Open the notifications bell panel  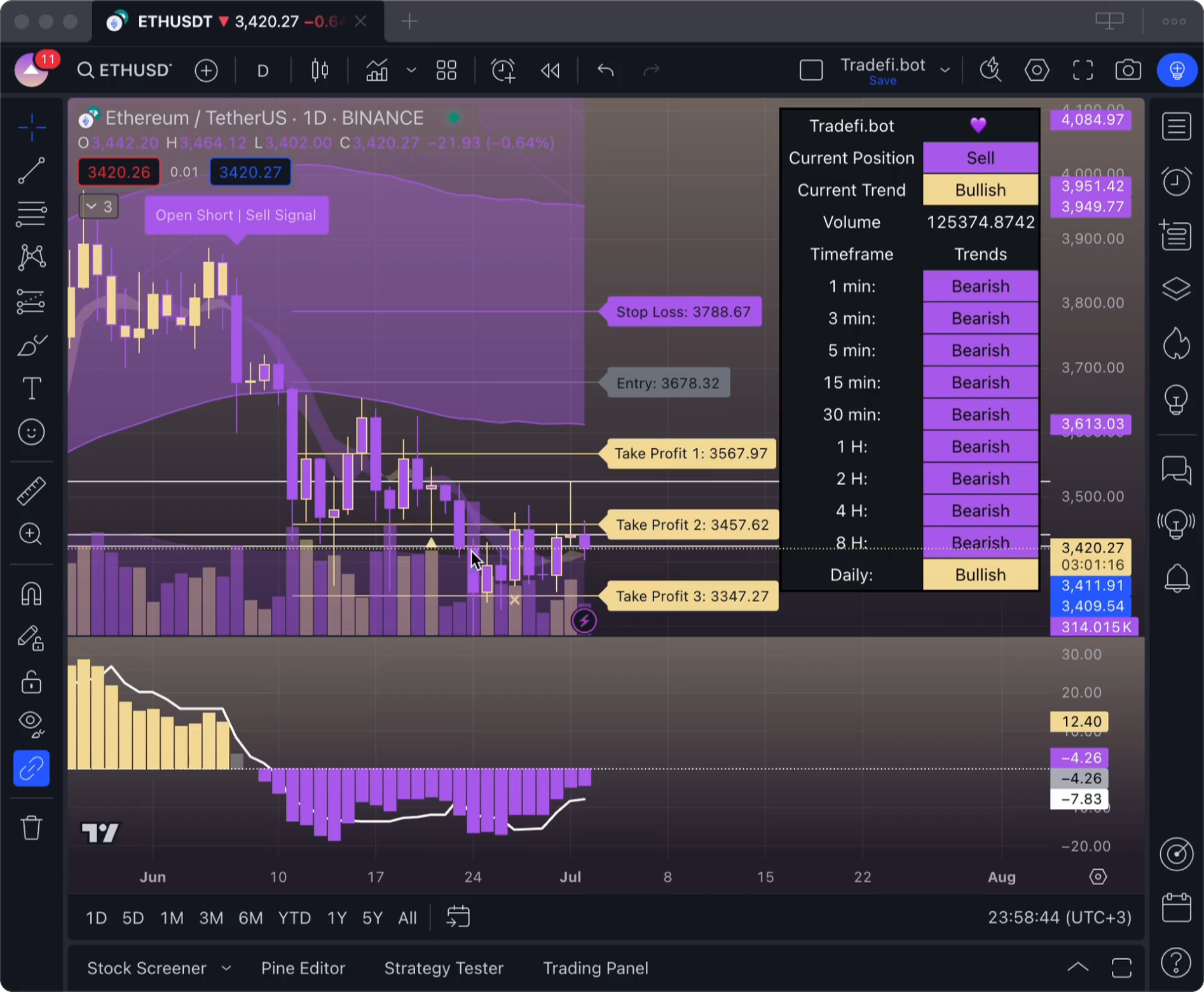[1176, 579]
